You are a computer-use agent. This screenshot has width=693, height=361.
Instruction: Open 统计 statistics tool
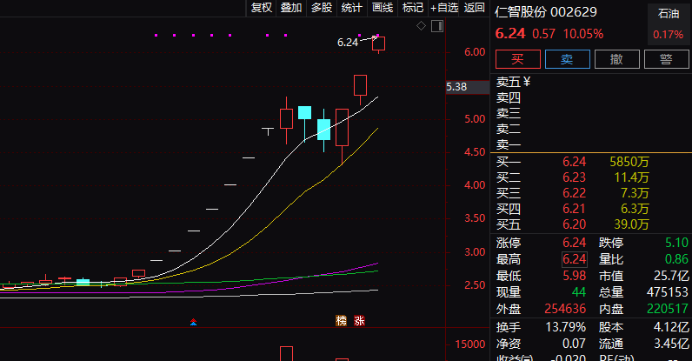coord(352,8)
